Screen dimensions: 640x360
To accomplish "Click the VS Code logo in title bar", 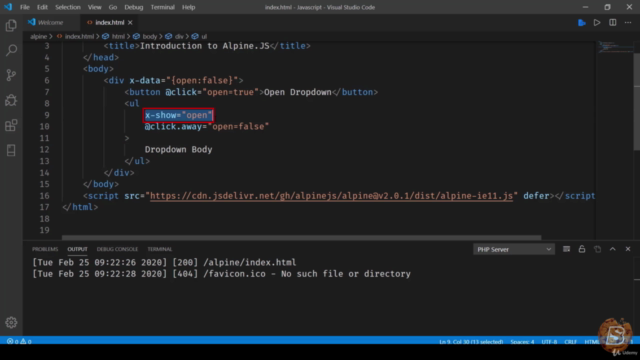I will click(x=8, y=7).
